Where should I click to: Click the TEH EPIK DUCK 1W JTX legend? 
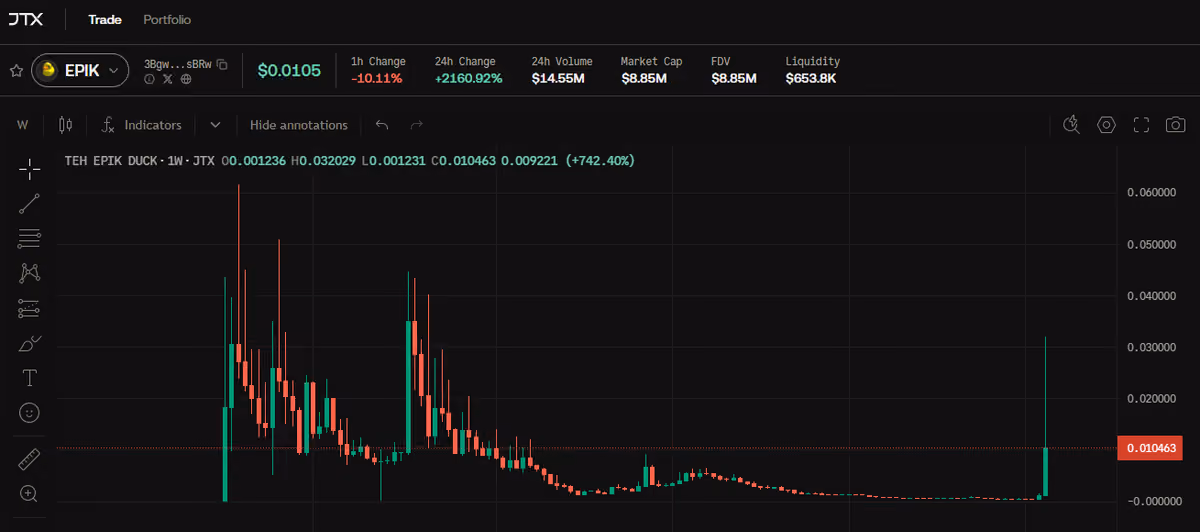[x=139, y=160]
